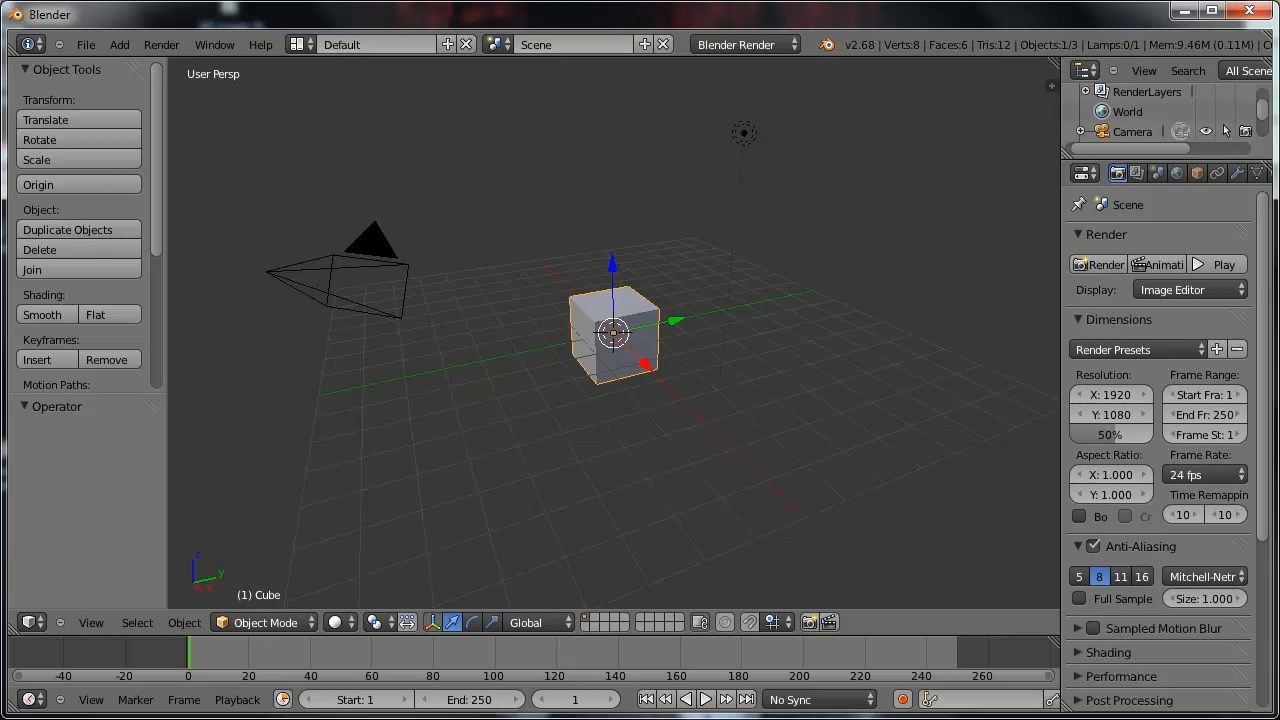Select scale manipulator icon
Image resolution: width=1280 pixels, height=720 pixels.
coord(492,622)
